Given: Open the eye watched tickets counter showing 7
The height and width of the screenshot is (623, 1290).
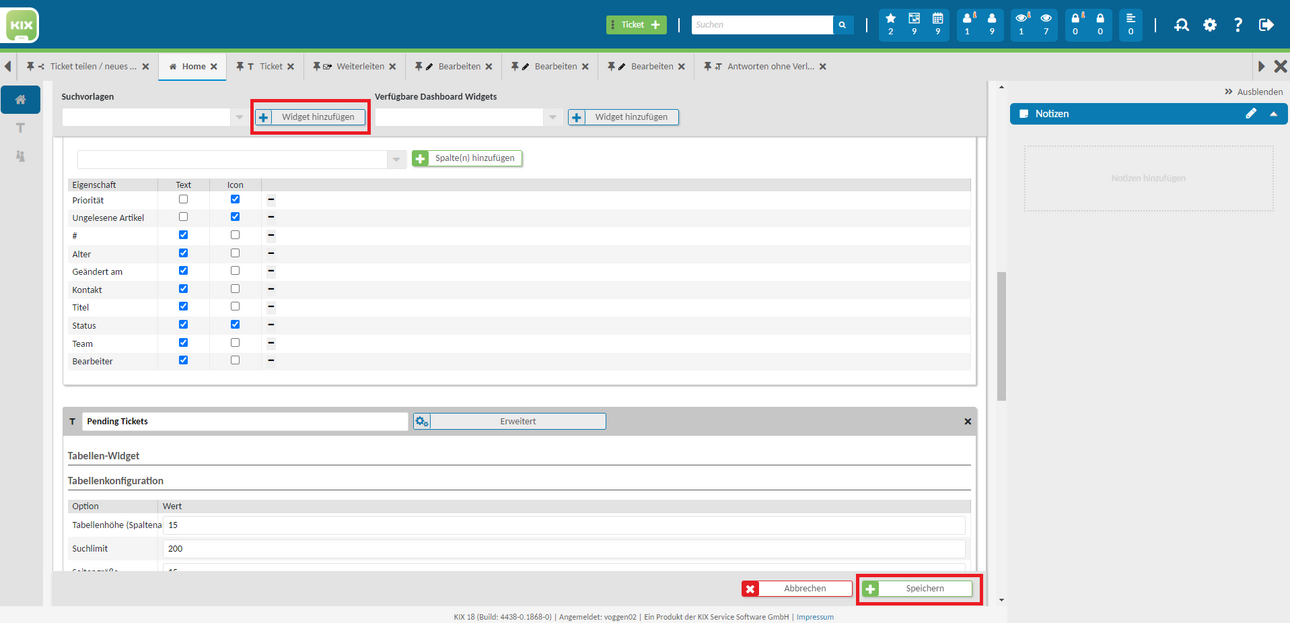Looking at the screenshot, I should tap(1046, 24).
